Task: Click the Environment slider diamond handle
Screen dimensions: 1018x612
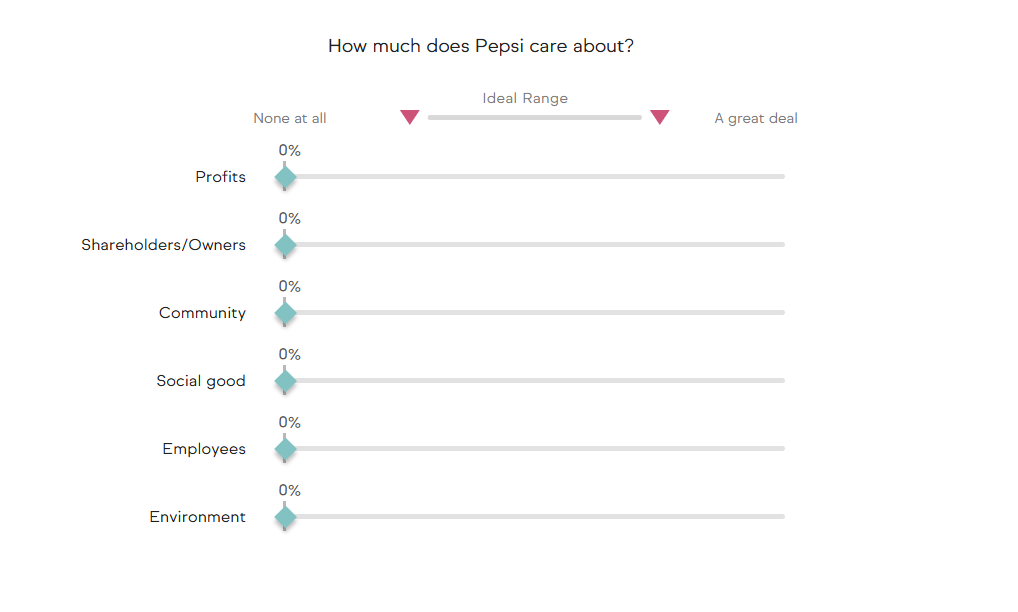Action: tap(285, 517)
